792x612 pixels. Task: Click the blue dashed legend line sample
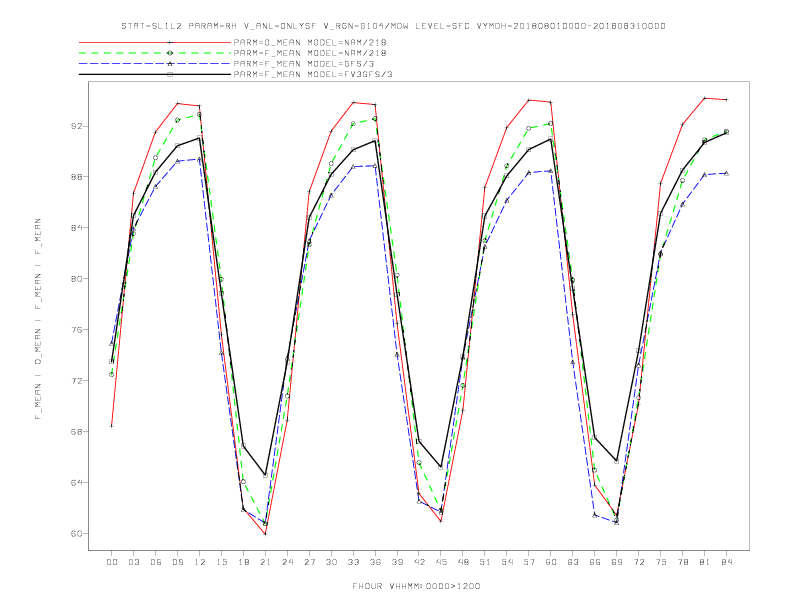coord(155,64)
